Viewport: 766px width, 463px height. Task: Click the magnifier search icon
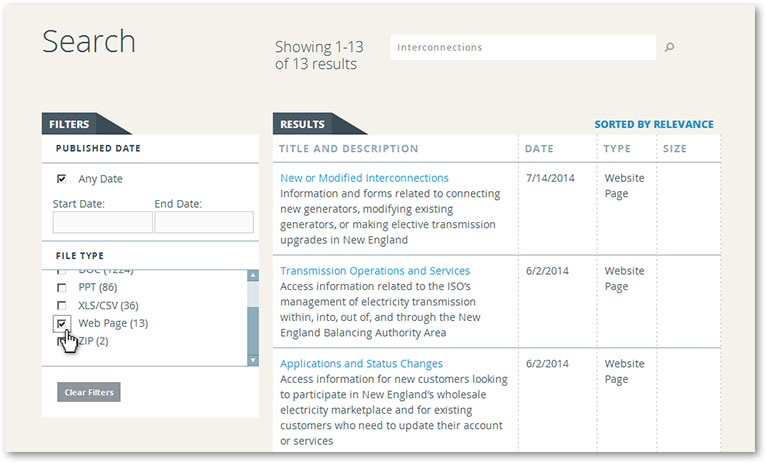(x=670, y=47)
